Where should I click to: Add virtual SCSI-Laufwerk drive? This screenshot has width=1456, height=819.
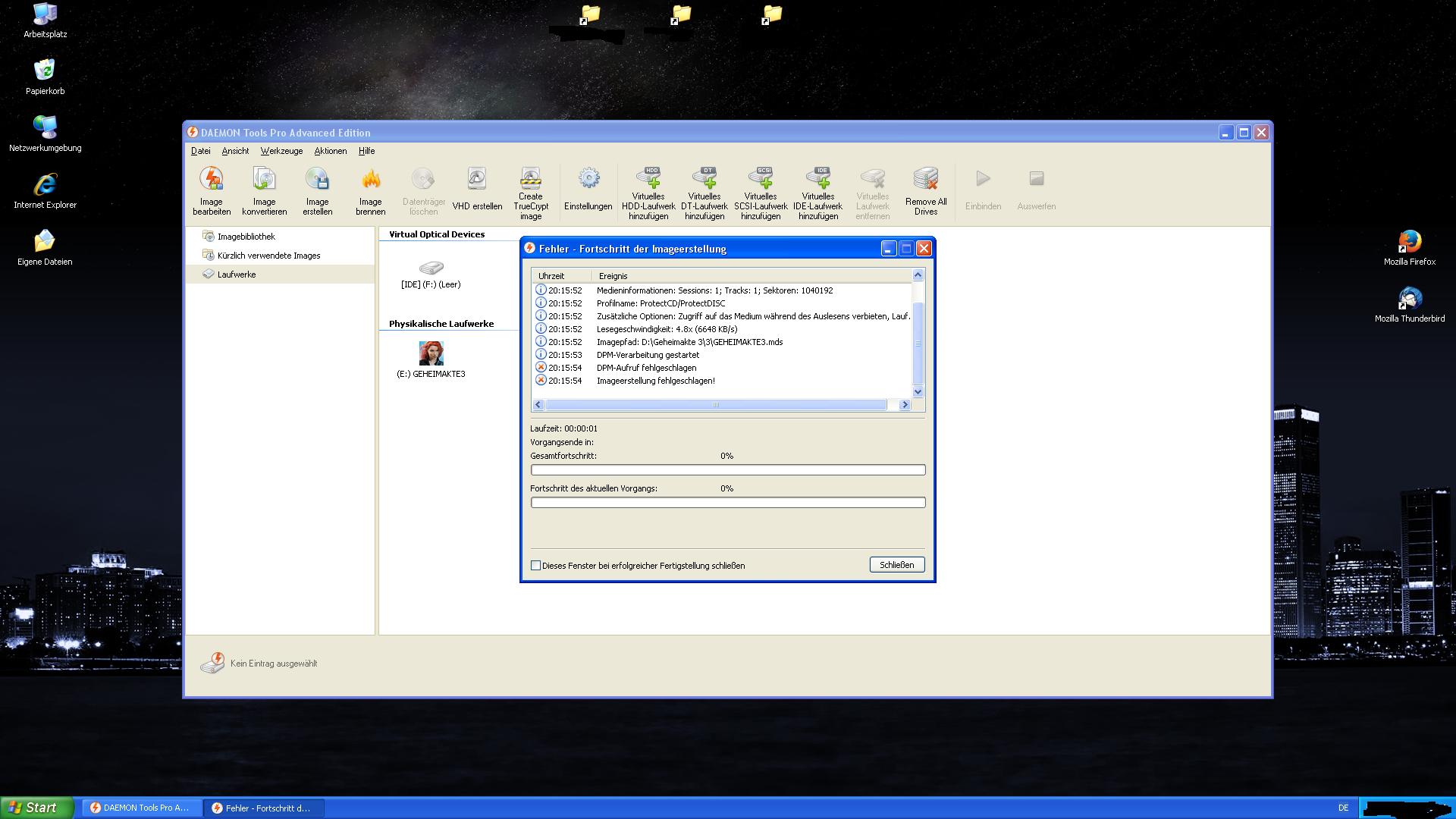coord(761,180)
